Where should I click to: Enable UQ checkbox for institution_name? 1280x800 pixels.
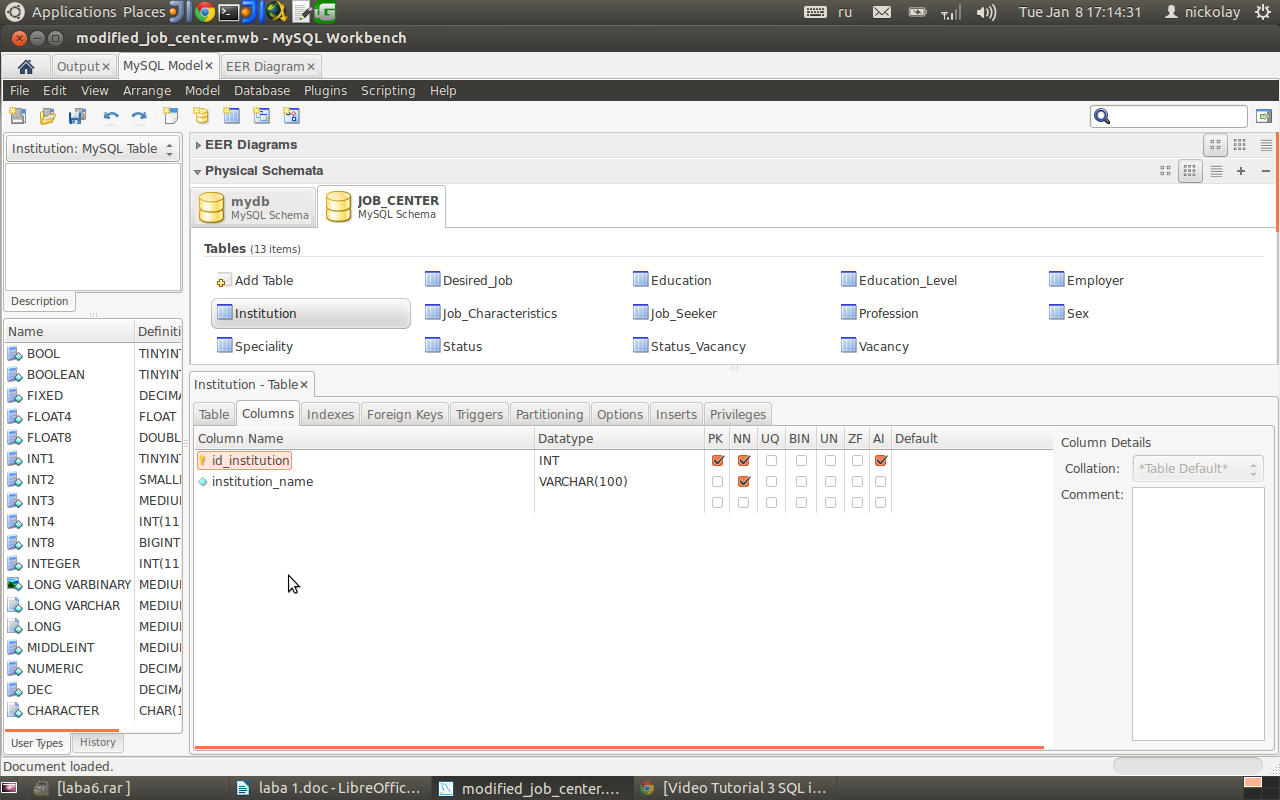(771, 482)
